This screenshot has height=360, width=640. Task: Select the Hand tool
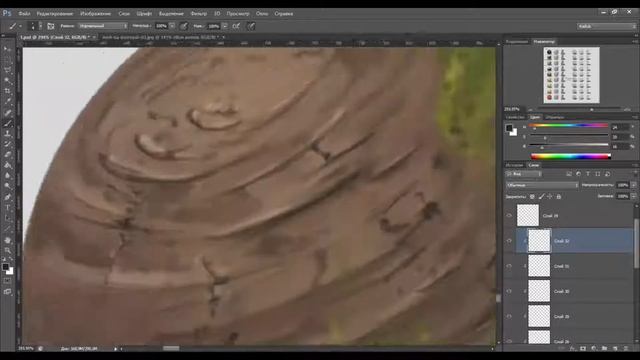pyautogui.click(x=7, y=240)
